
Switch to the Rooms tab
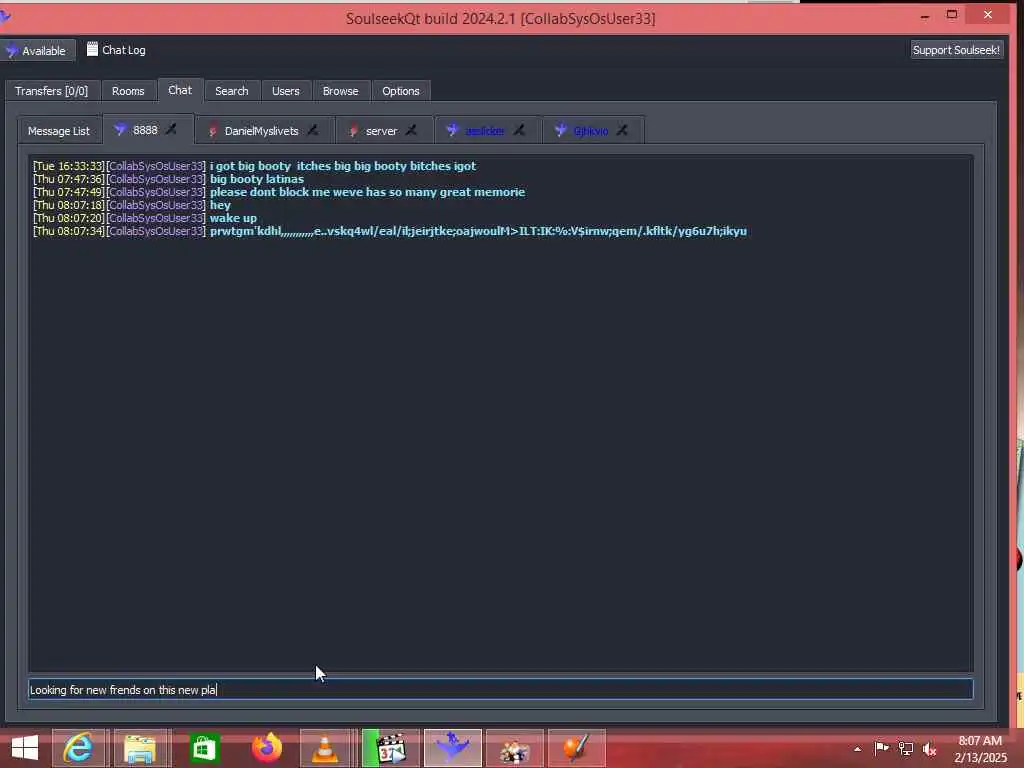(x=128, y=91)
